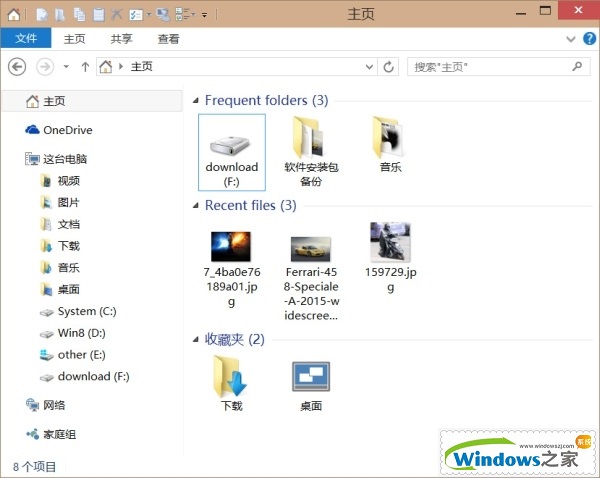This screenshot has height=478, width=600.
Task: Go up one level with the up arrow
Action: (86, 67)
